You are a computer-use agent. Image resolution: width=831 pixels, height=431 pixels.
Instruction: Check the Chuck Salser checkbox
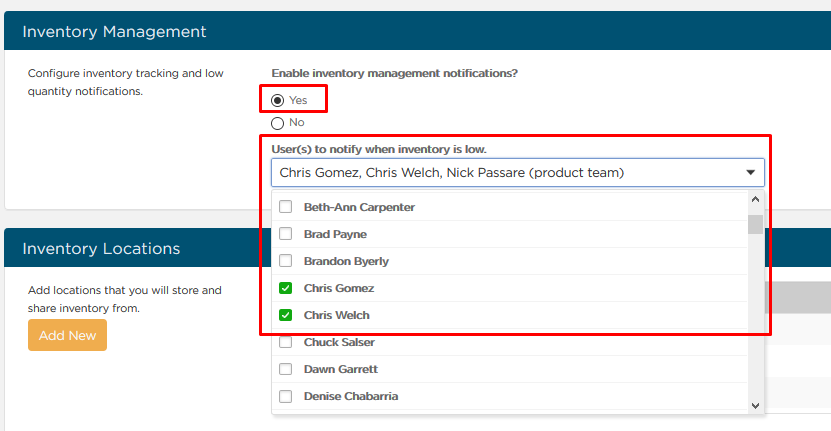pos(286,342)
